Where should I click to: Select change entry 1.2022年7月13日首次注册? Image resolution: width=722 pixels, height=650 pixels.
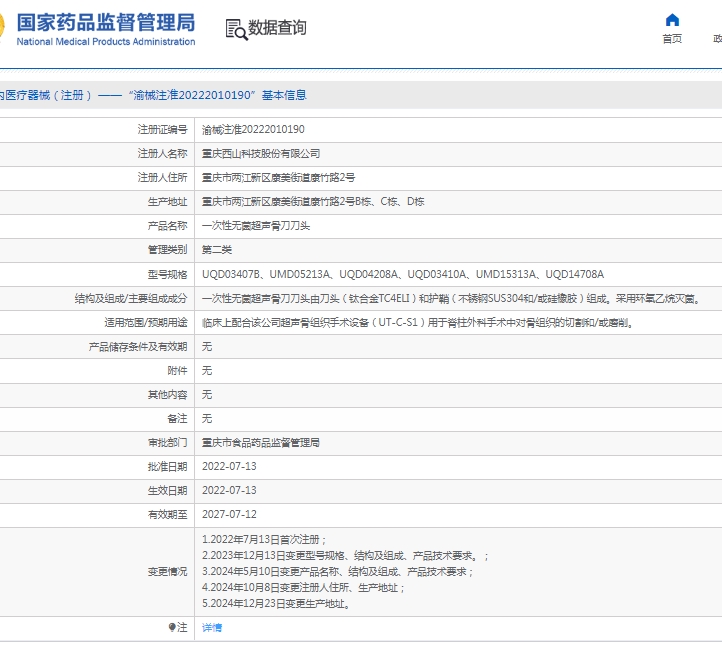(x=264, y=540)
